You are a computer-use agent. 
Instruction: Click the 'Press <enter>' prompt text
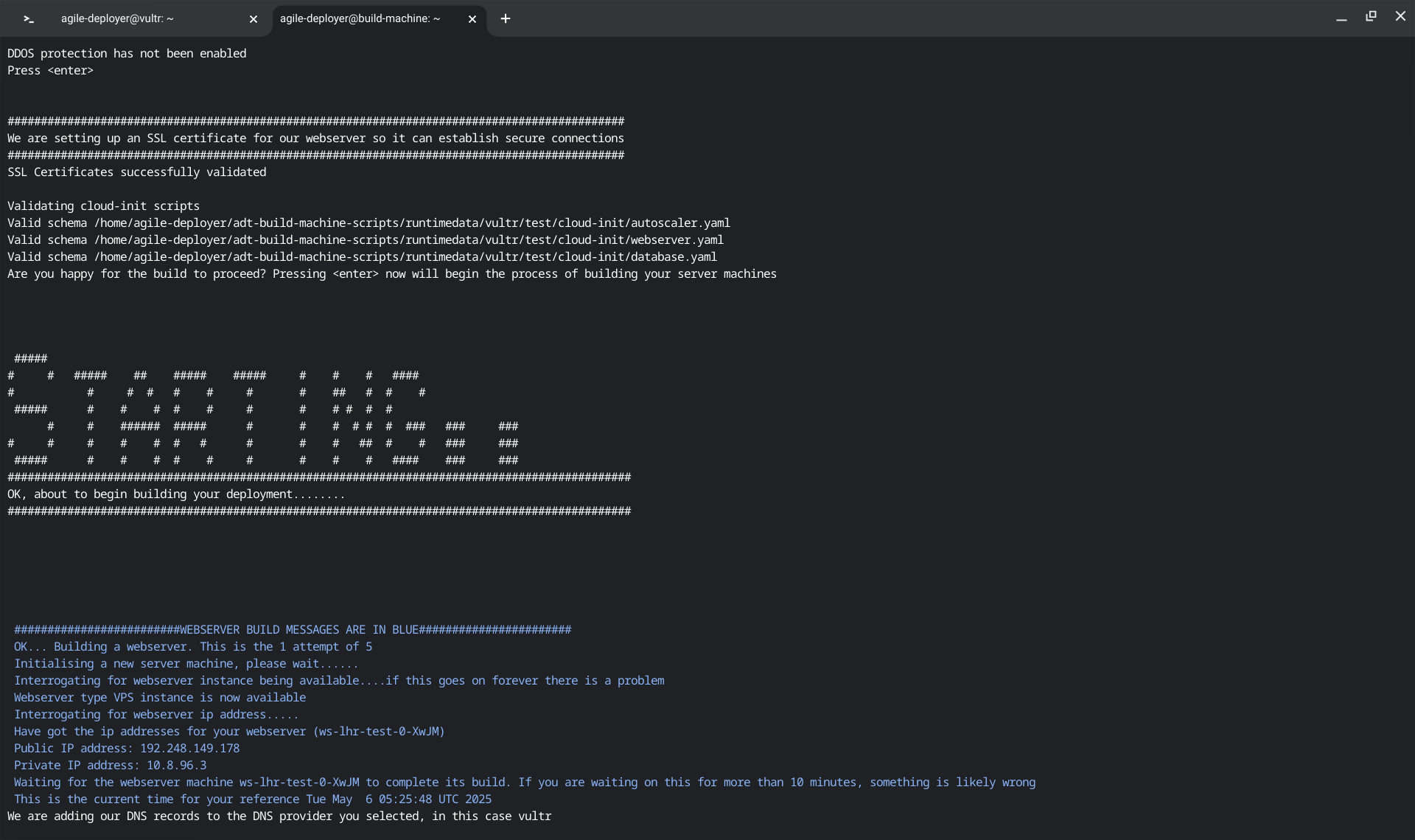click(50, 71)
